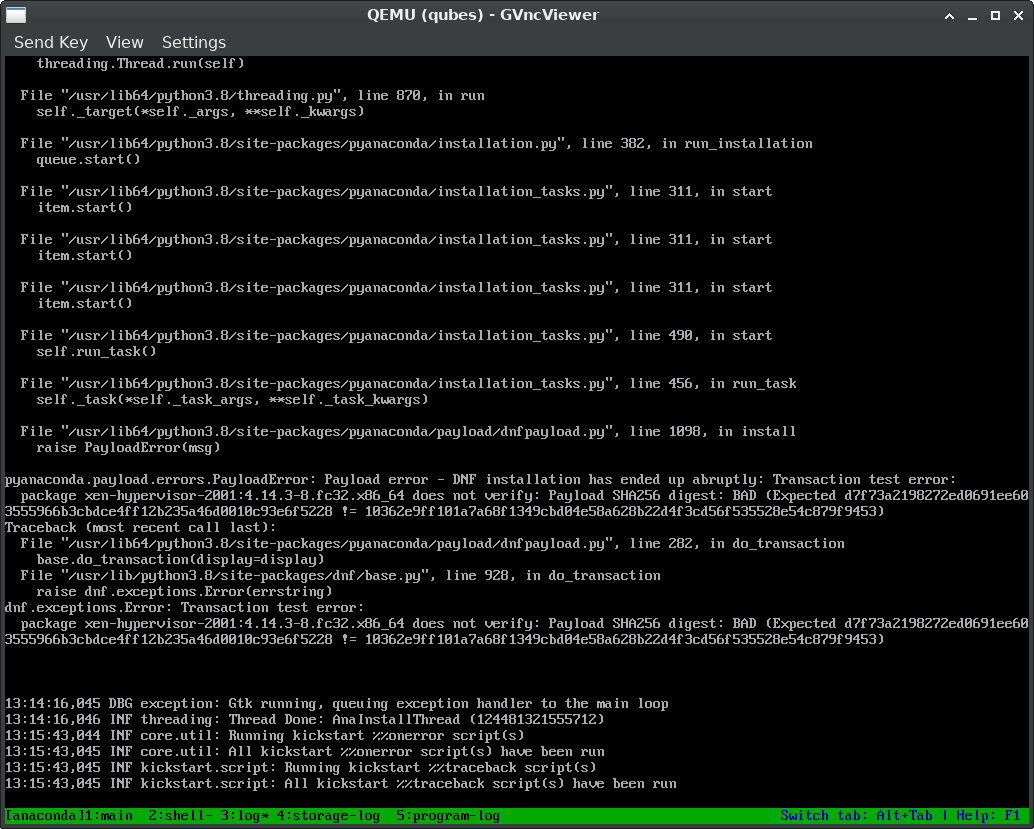Open the Settings menu
1034x829 pixels.
pos(194,42)
